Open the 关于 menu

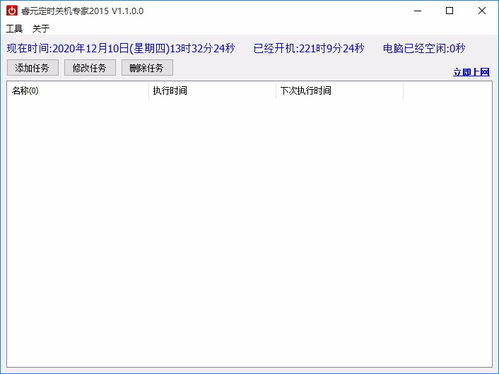coord(41,29)
